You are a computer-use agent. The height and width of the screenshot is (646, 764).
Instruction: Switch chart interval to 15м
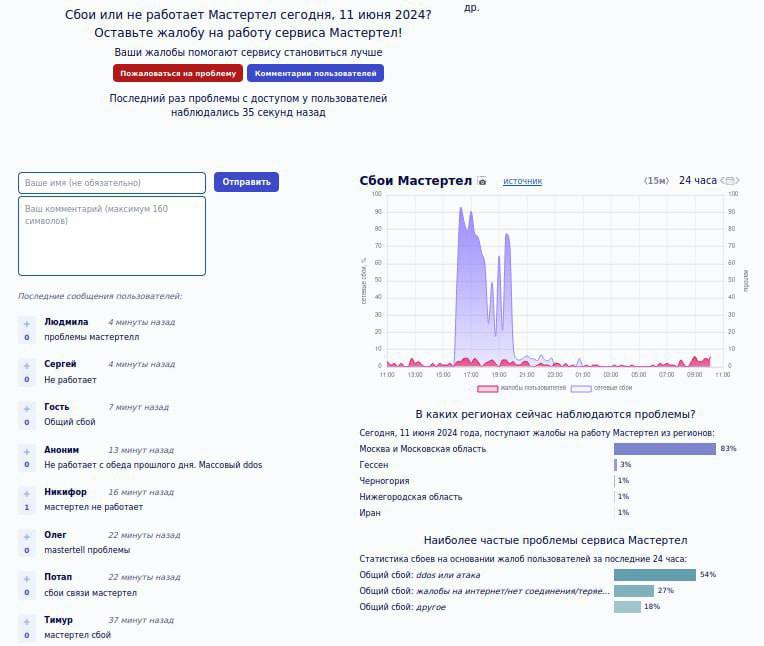pyautogui.click(x=656, y=181)
